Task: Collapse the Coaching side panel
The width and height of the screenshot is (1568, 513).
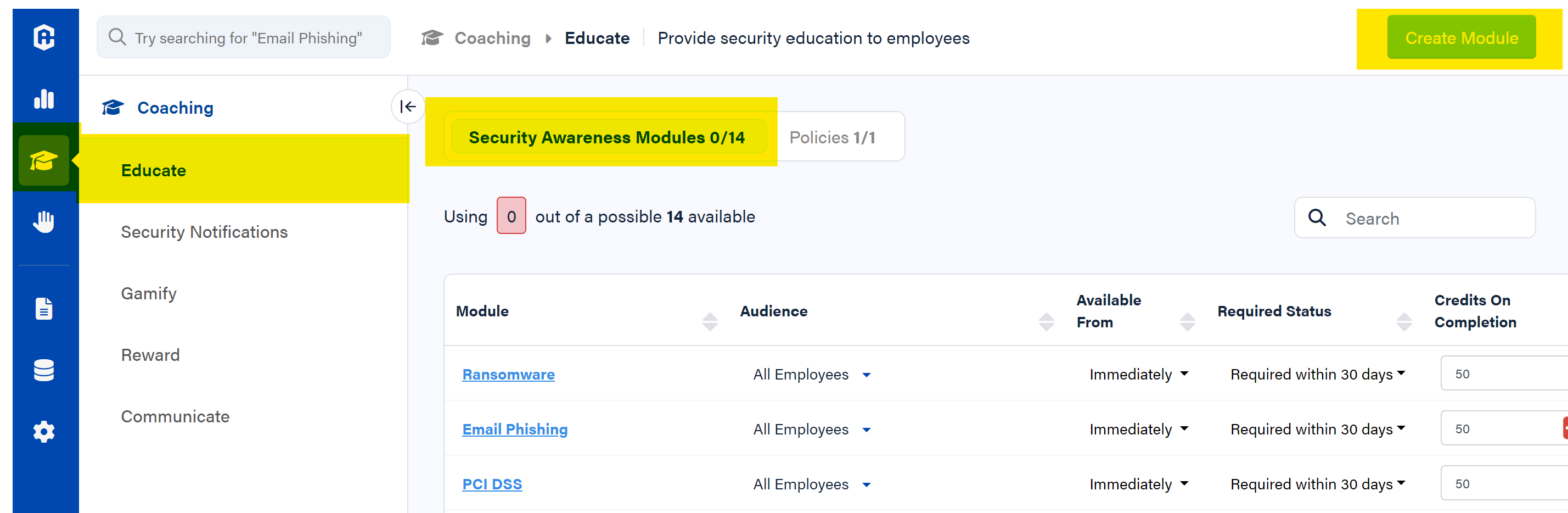Action: click(407, 107)
